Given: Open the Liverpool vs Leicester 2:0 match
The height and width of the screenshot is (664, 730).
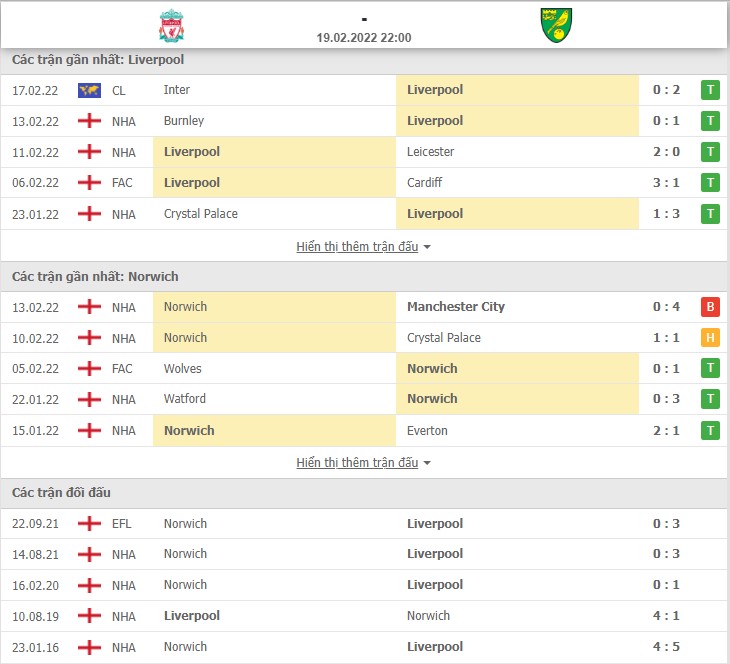Looking at the screenshot, I should (x=364, y=152).
